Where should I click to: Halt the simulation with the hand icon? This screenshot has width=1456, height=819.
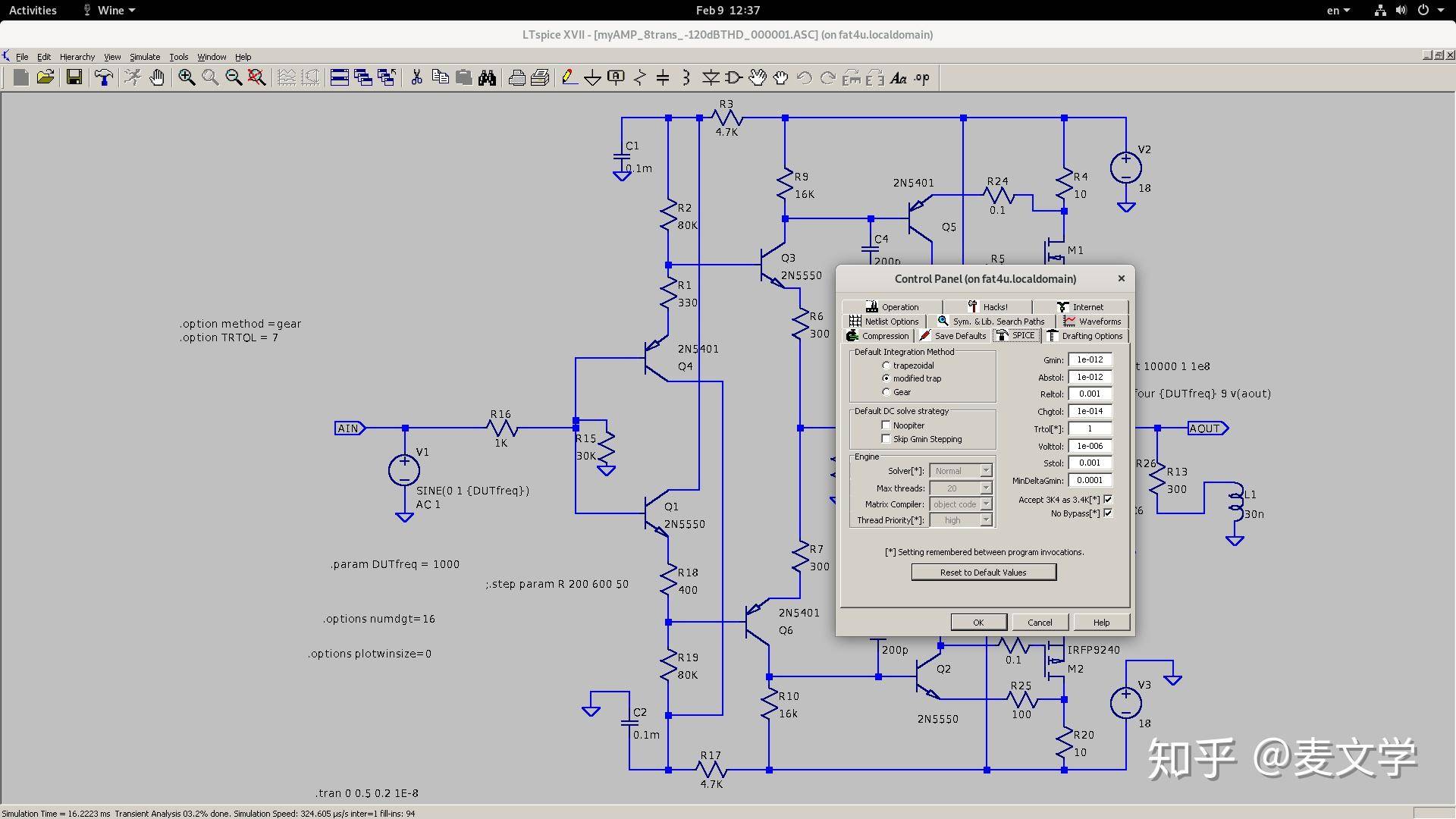(x=157, y=77)
